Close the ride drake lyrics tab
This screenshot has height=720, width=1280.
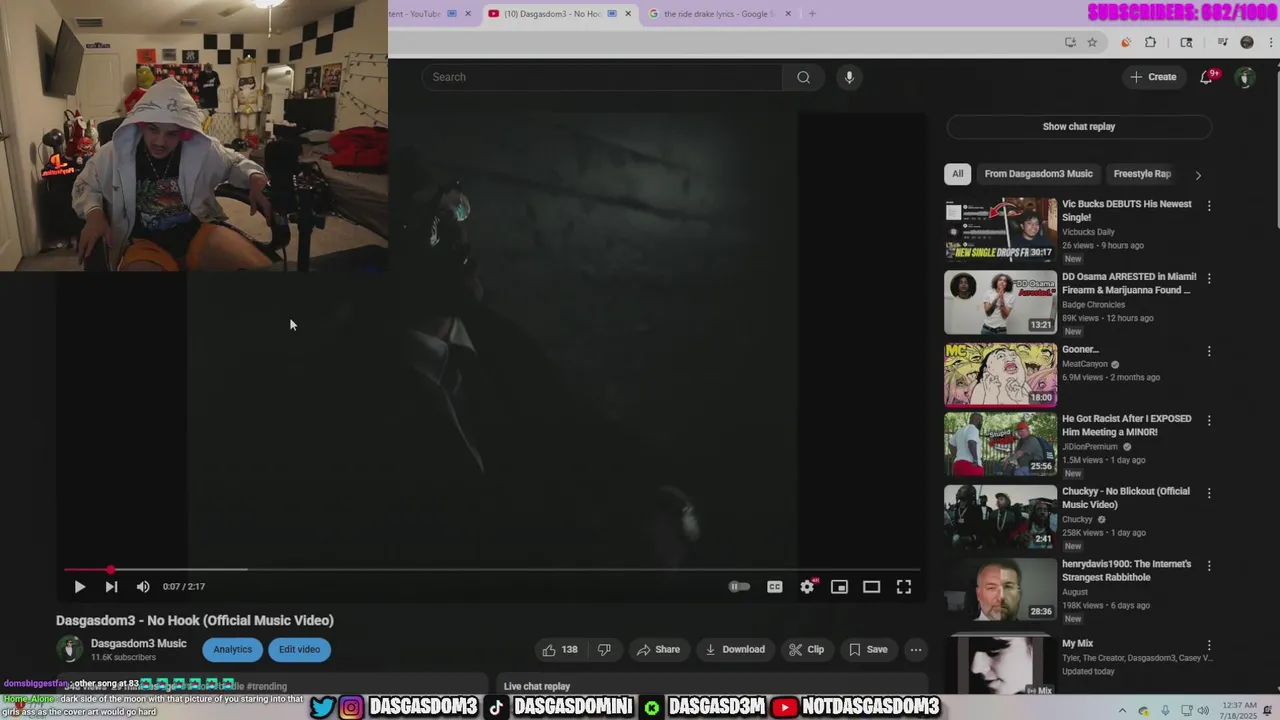[x=788, y=14]
